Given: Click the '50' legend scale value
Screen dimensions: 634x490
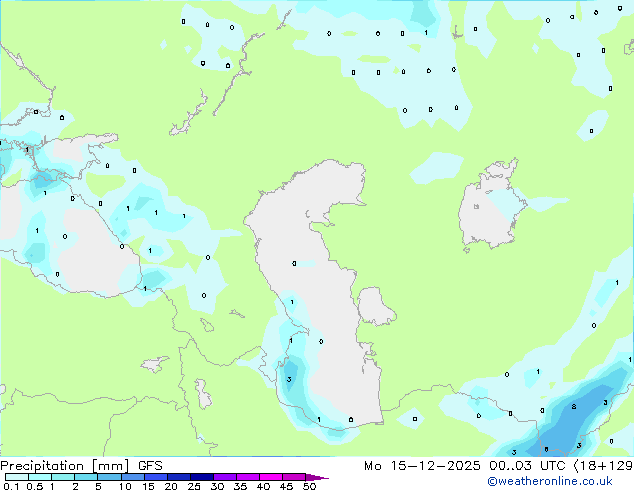Looking at the screenshot, I should coord(309,486).
